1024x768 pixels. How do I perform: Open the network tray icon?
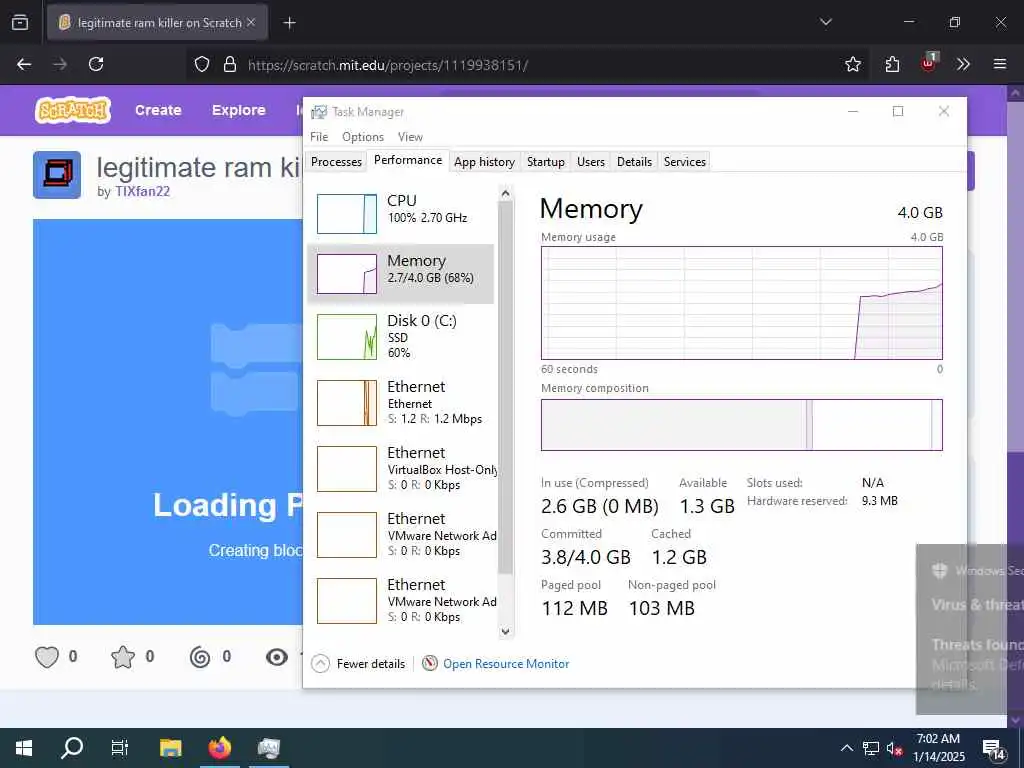(x=871, y=748)
